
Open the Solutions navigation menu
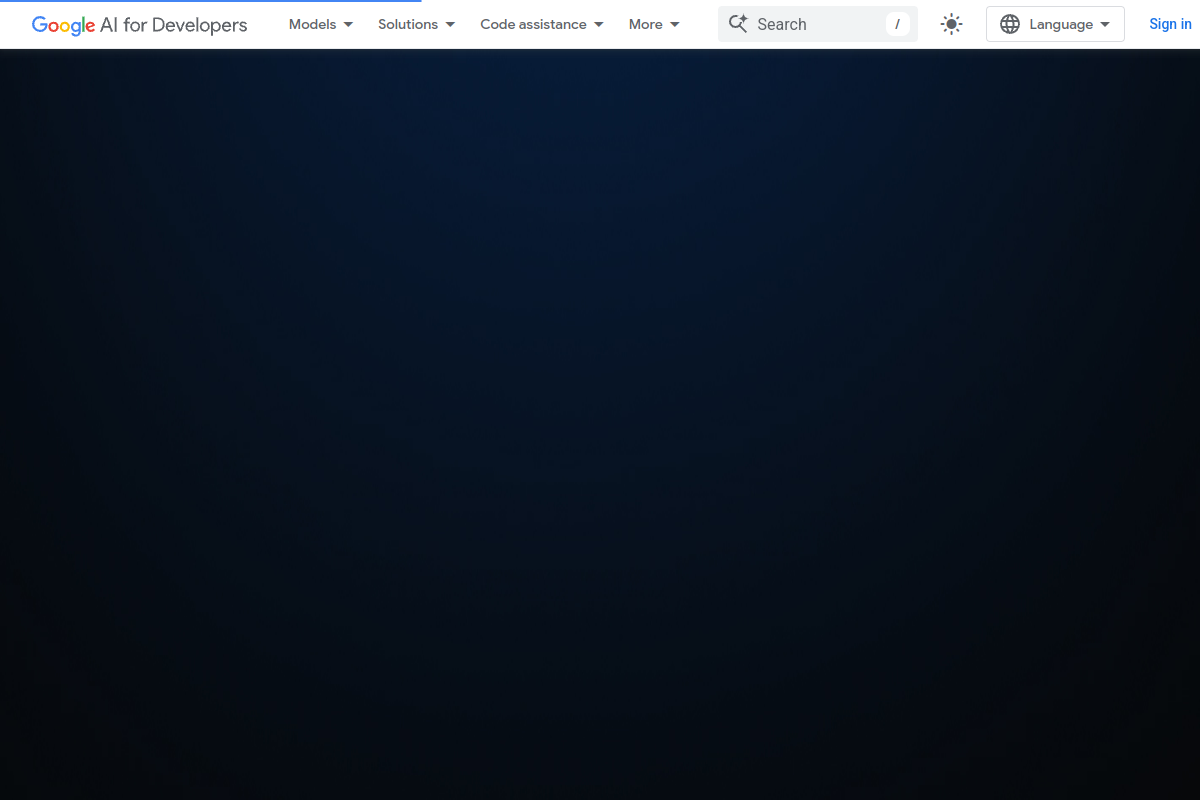[x=408, y=24]
